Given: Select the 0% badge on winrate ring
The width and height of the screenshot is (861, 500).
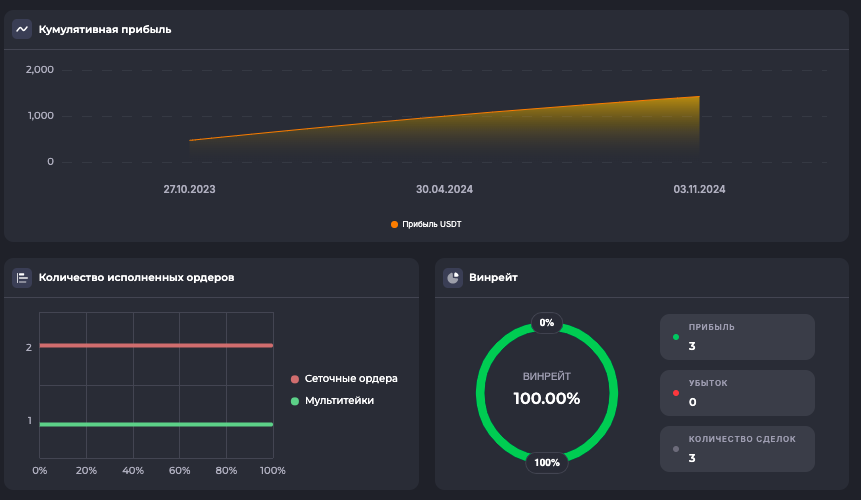Looking at the screenshot, I should pos(546,323).
